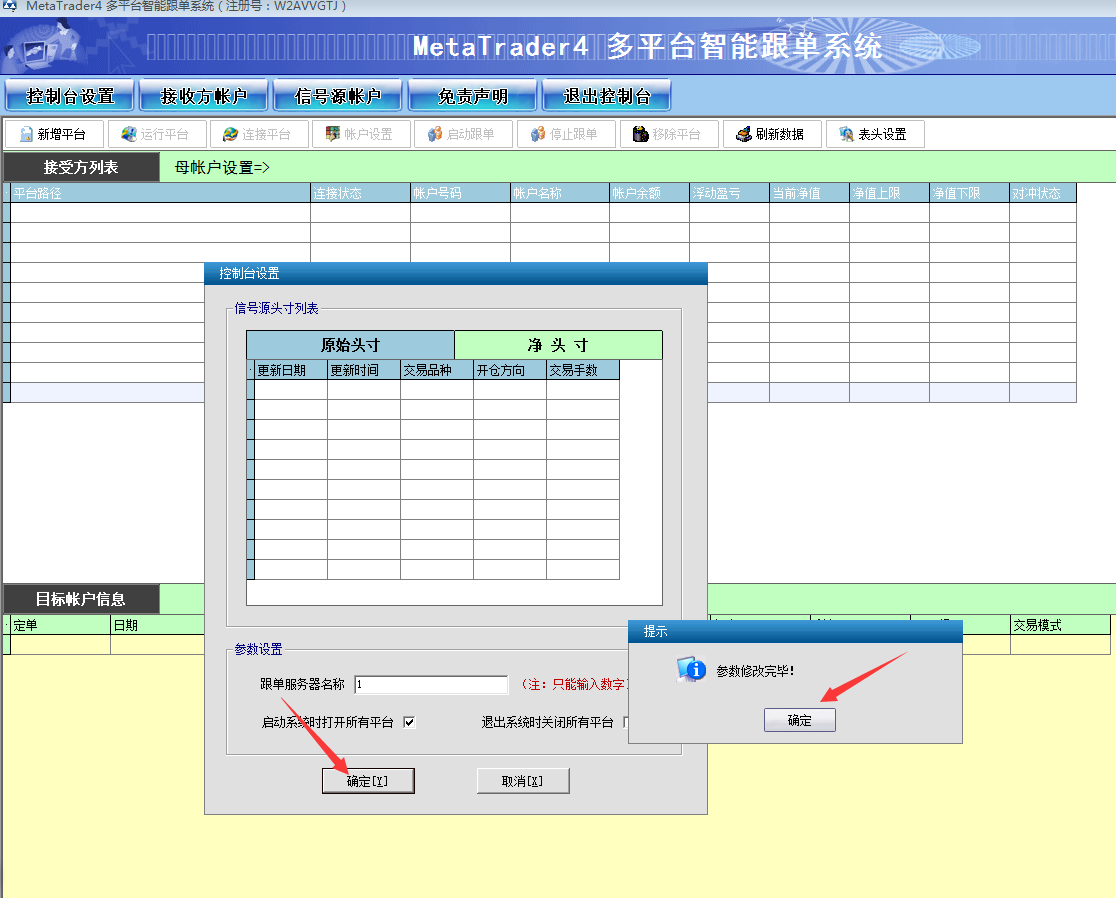Viewport: 1116px width, 898px height.
Task: Toggle 启动系统时打开所有平台 checkbox
Action: 409,722
